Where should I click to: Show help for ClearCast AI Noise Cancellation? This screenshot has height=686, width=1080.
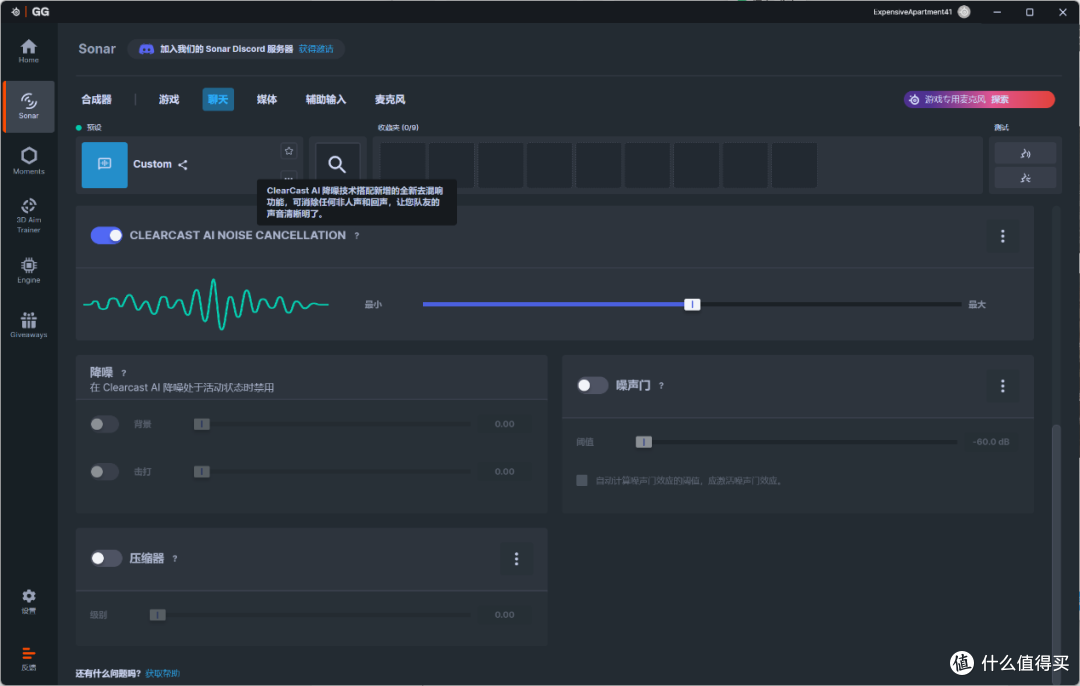click(x=357, y=236)
